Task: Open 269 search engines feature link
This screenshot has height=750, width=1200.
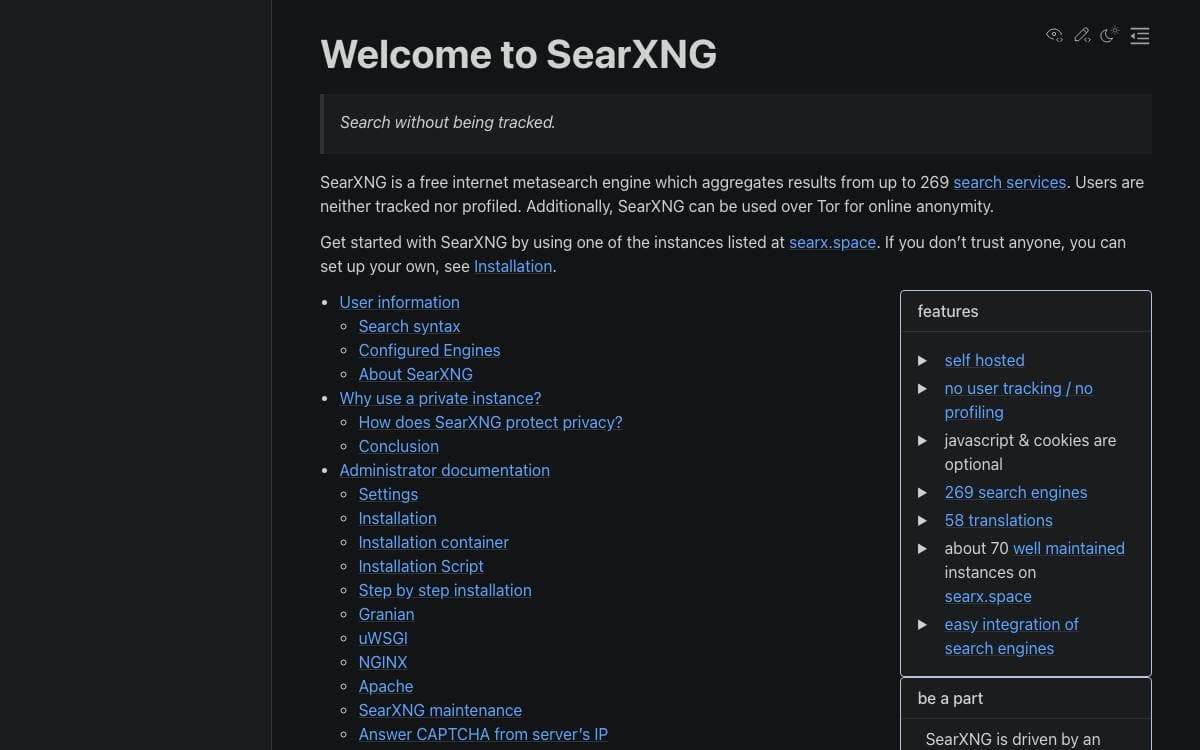Action: 1015,492
